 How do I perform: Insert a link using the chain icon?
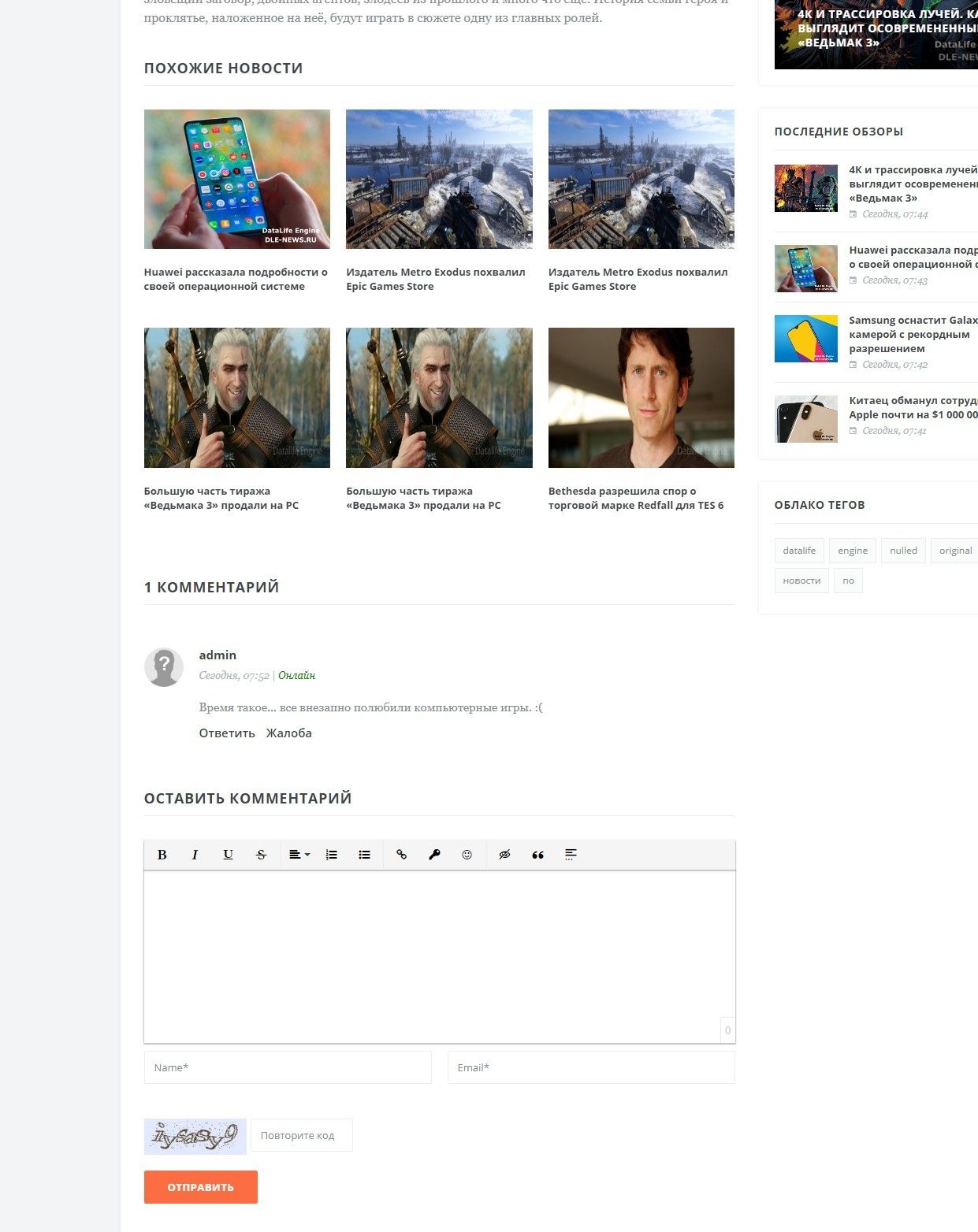pyautogui.click(x=401, y=855)
